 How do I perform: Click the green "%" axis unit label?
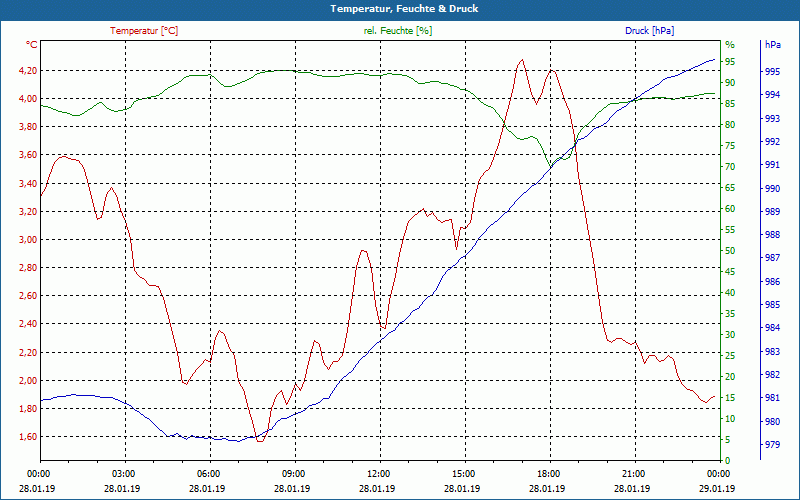point(730,45)
